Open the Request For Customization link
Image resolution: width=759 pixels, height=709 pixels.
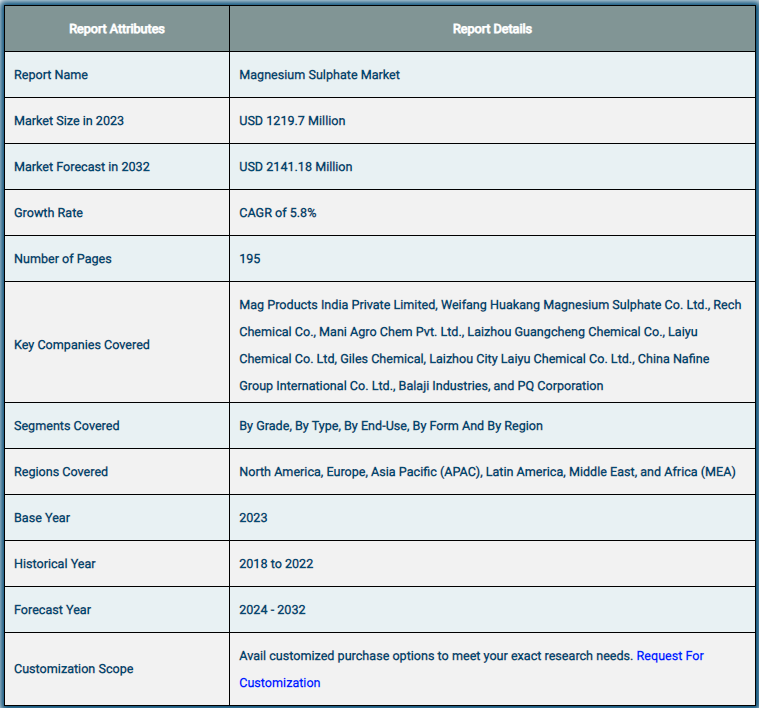click(x=669, y=656)
